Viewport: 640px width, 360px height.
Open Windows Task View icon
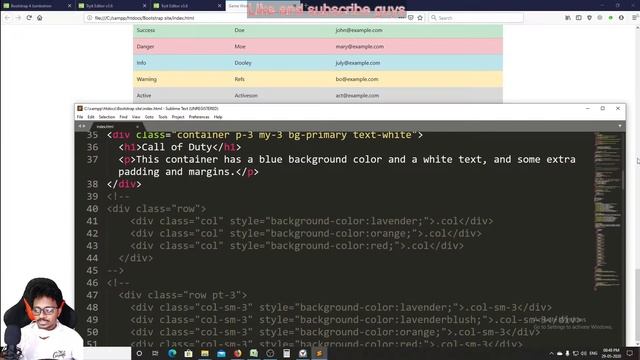coord(155,353)
